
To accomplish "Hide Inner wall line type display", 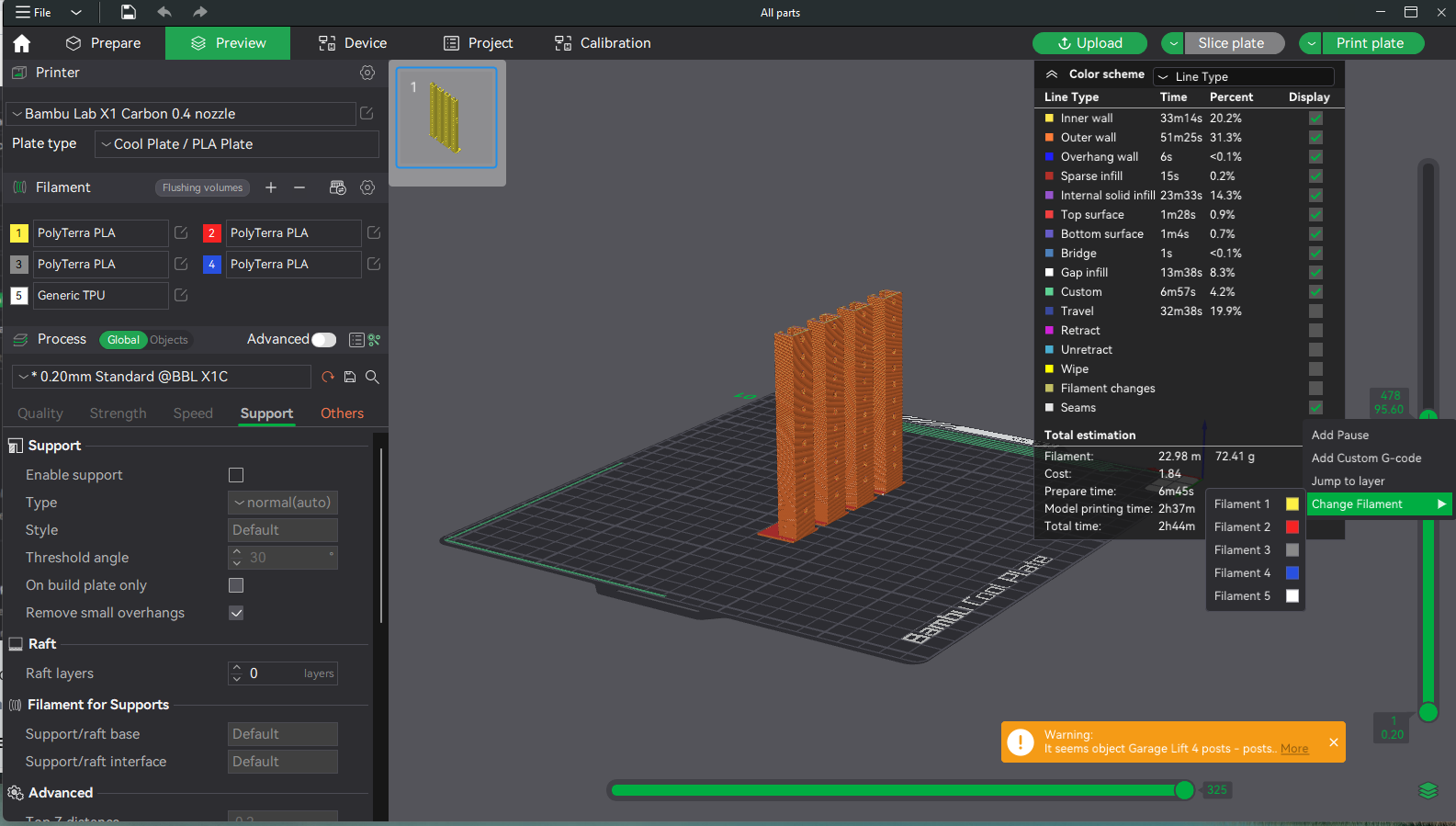I will tap(1315, 119).
